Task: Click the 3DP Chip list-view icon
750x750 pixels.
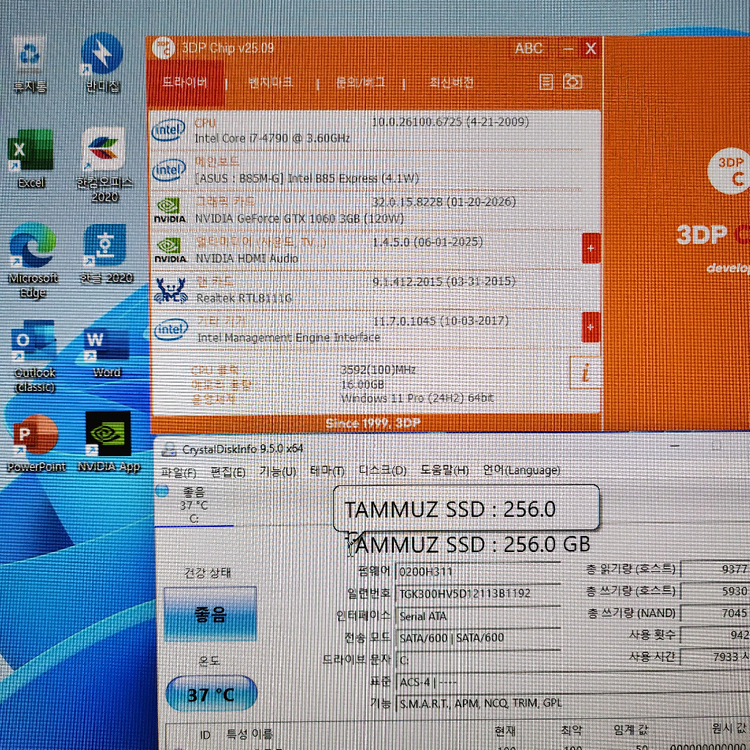Action: 546,82
